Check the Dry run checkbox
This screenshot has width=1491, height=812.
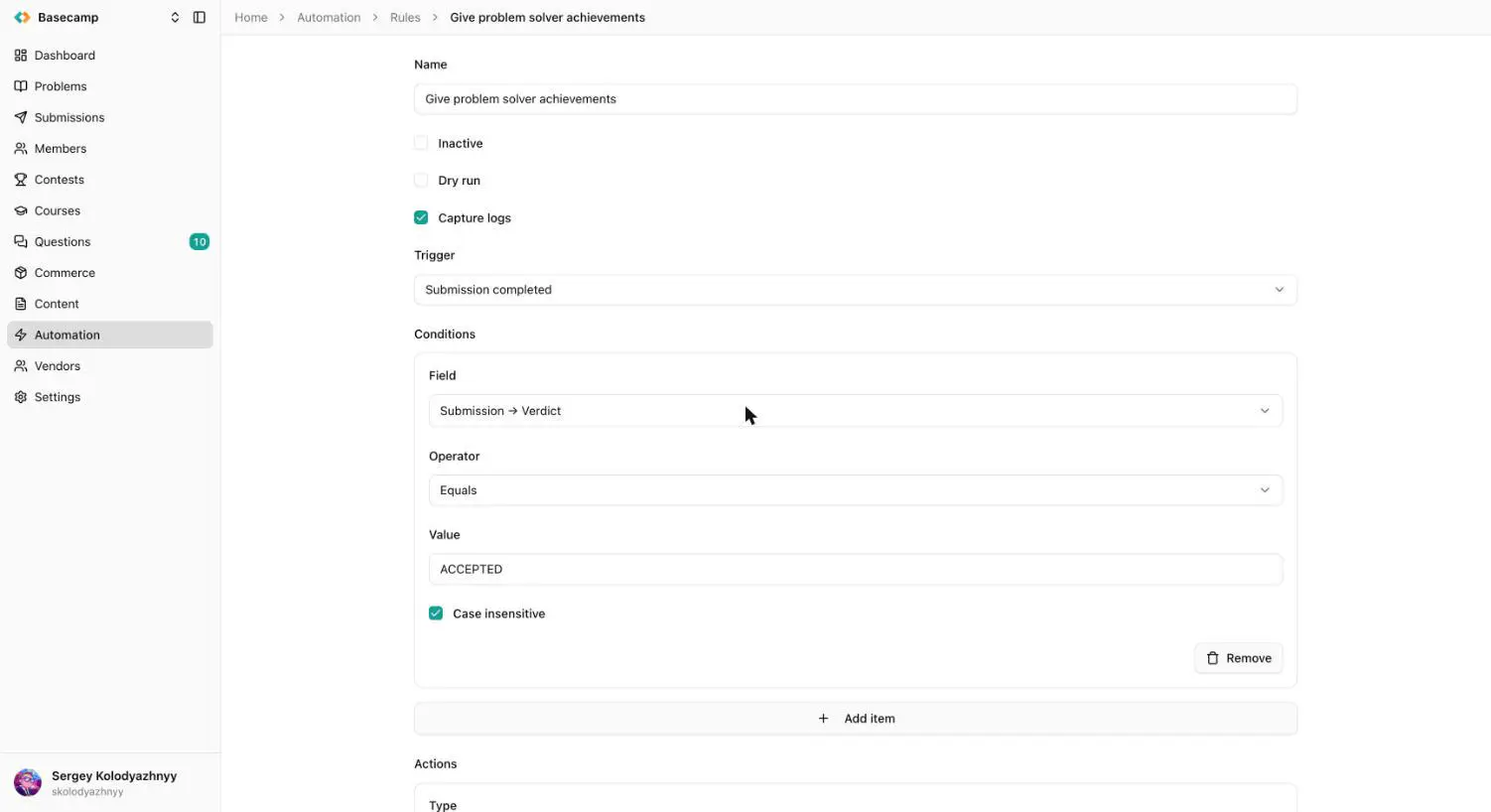pos(421,181)
